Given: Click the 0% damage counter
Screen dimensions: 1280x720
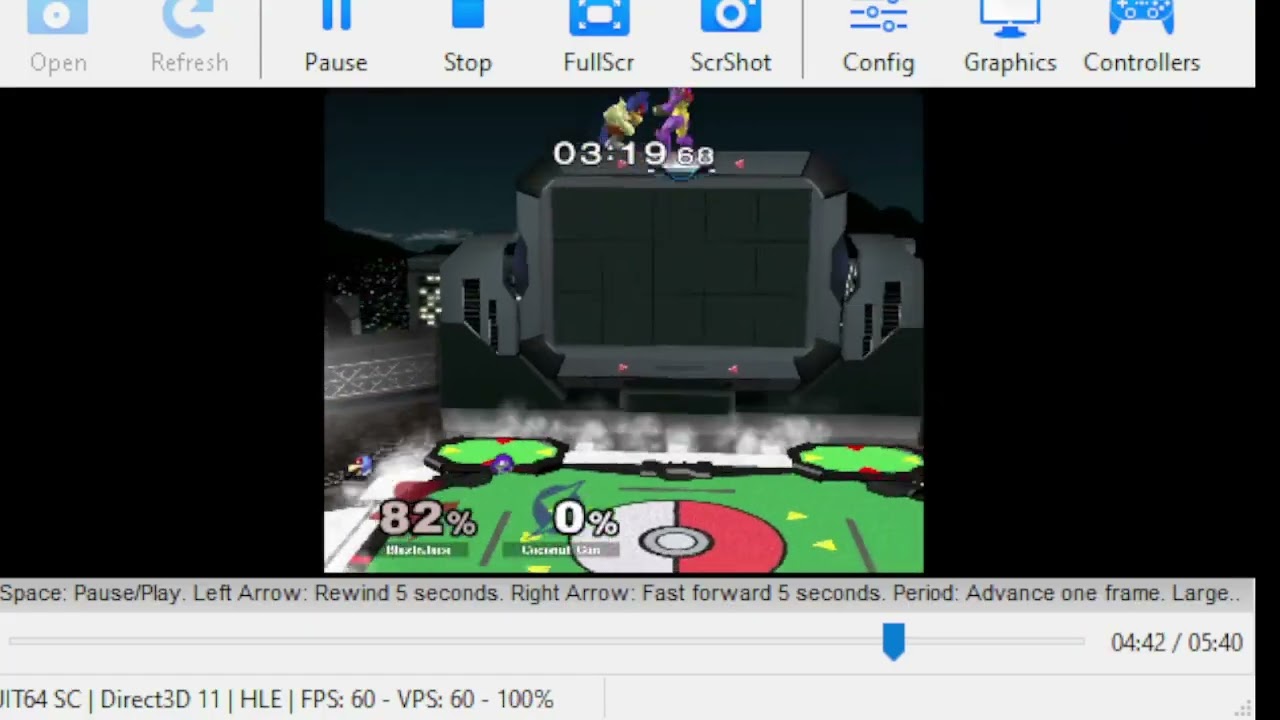Looking at the screenshot, I should pyautogui.click(x=586, y=519).
